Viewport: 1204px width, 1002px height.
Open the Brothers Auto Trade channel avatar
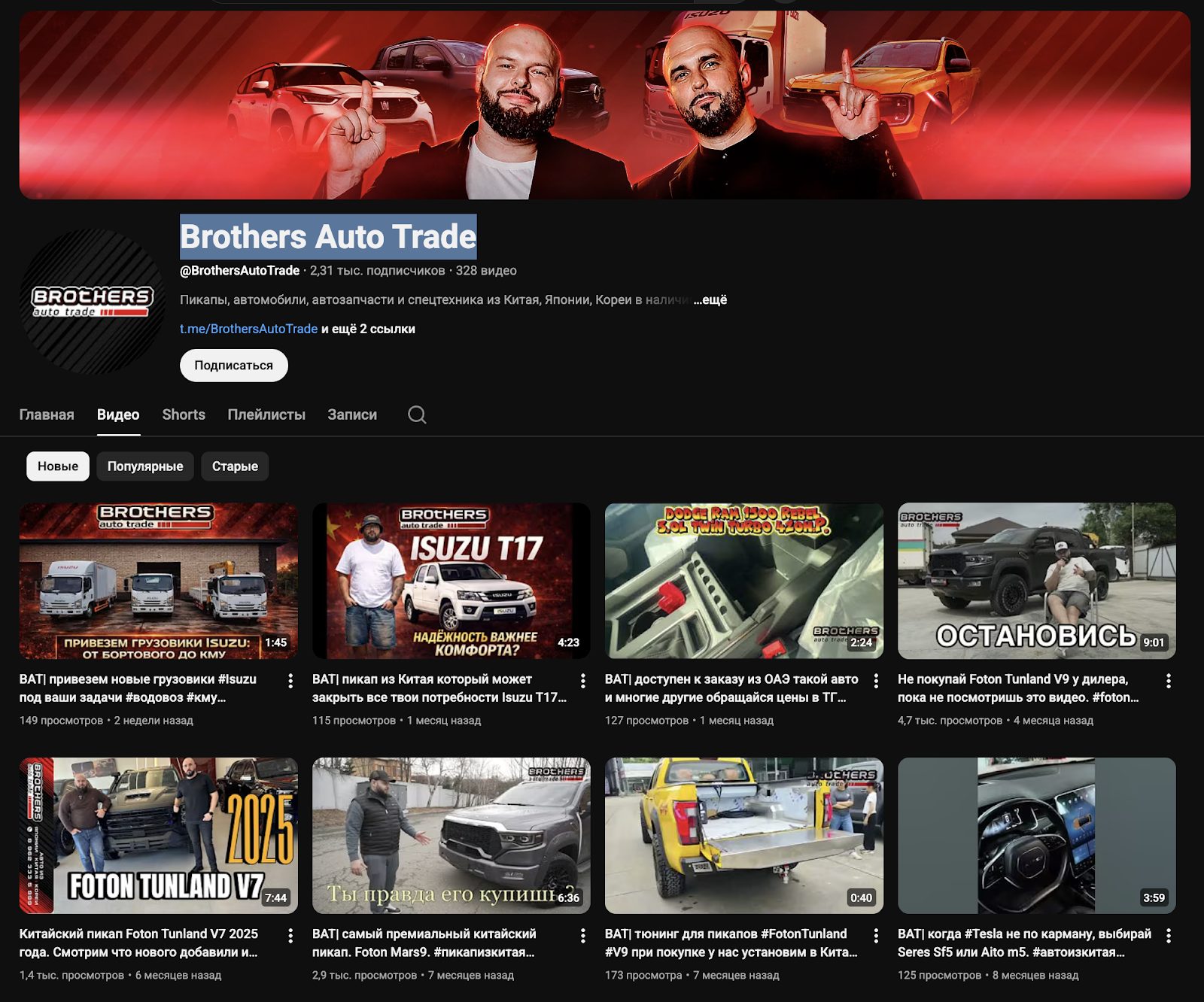tap(93, 302)
